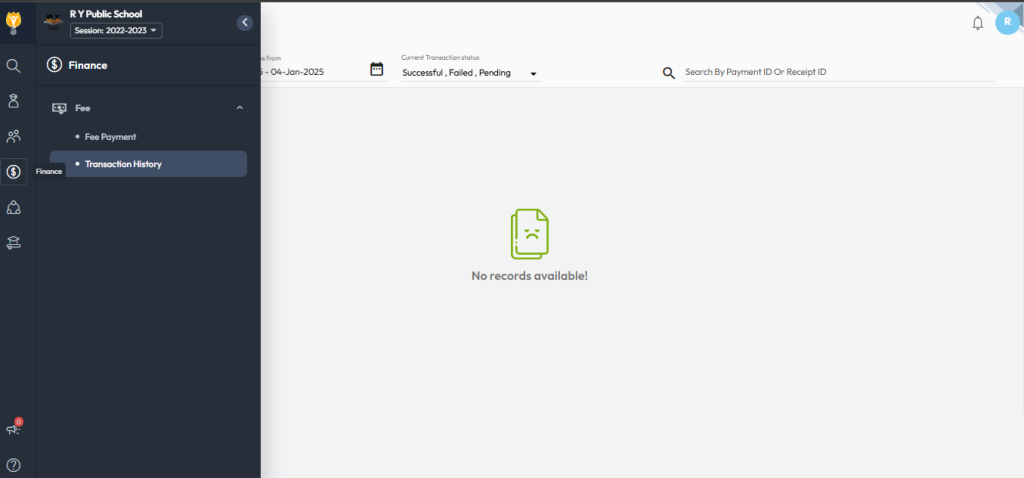Open the Current Transaction status dropdown
Viewport: 1024px width, 478px height.
tap(469, 73)
